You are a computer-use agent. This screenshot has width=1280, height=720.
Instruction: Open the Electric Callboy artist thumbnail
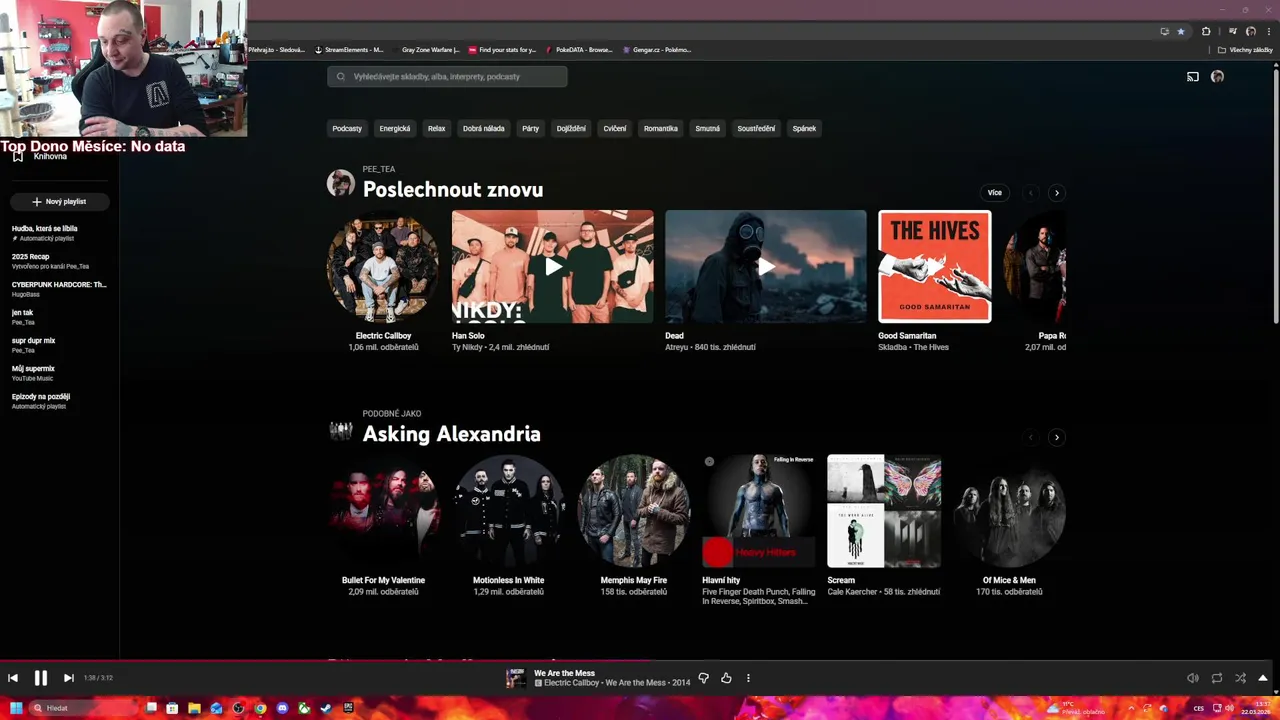tap(384, 267)
